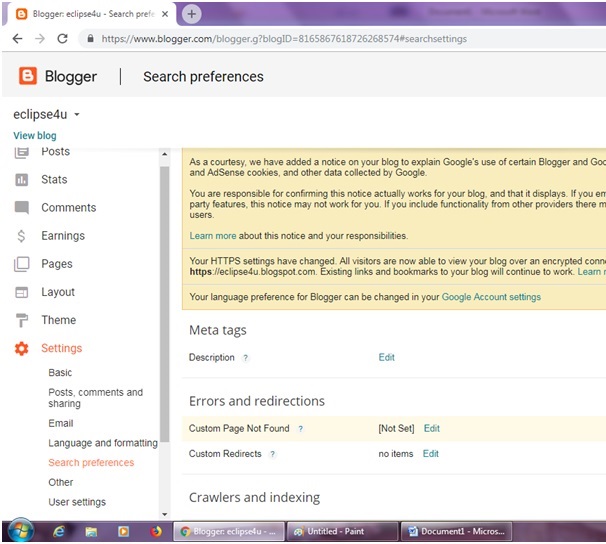This screenshot has height=544, width=606.
Task: Open Language and formatting settings
Action: point(103,443)
